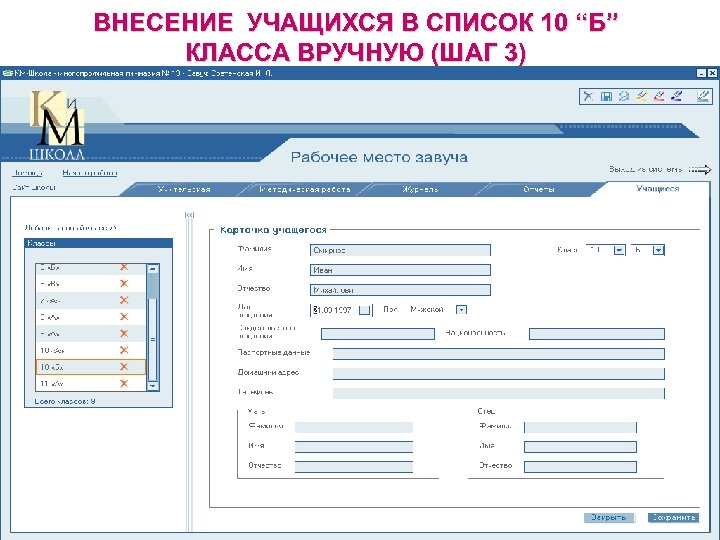Click the birth certificate input field
This screenshot has height=540, width=720.
(x=377, y=334)
